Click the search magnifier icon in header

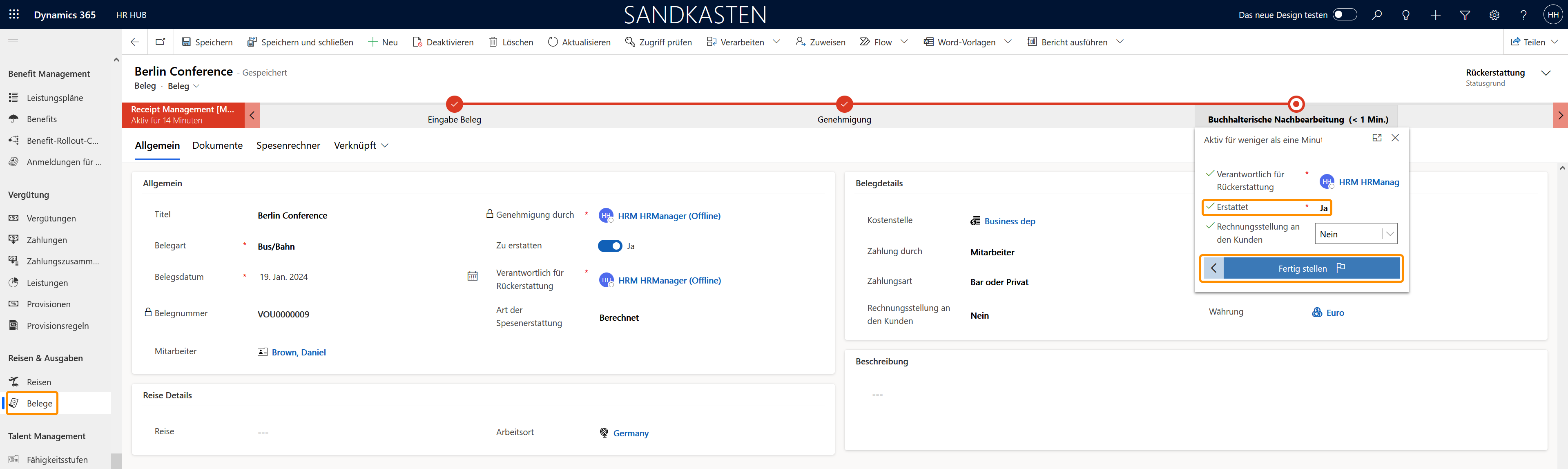(1376, 15)
